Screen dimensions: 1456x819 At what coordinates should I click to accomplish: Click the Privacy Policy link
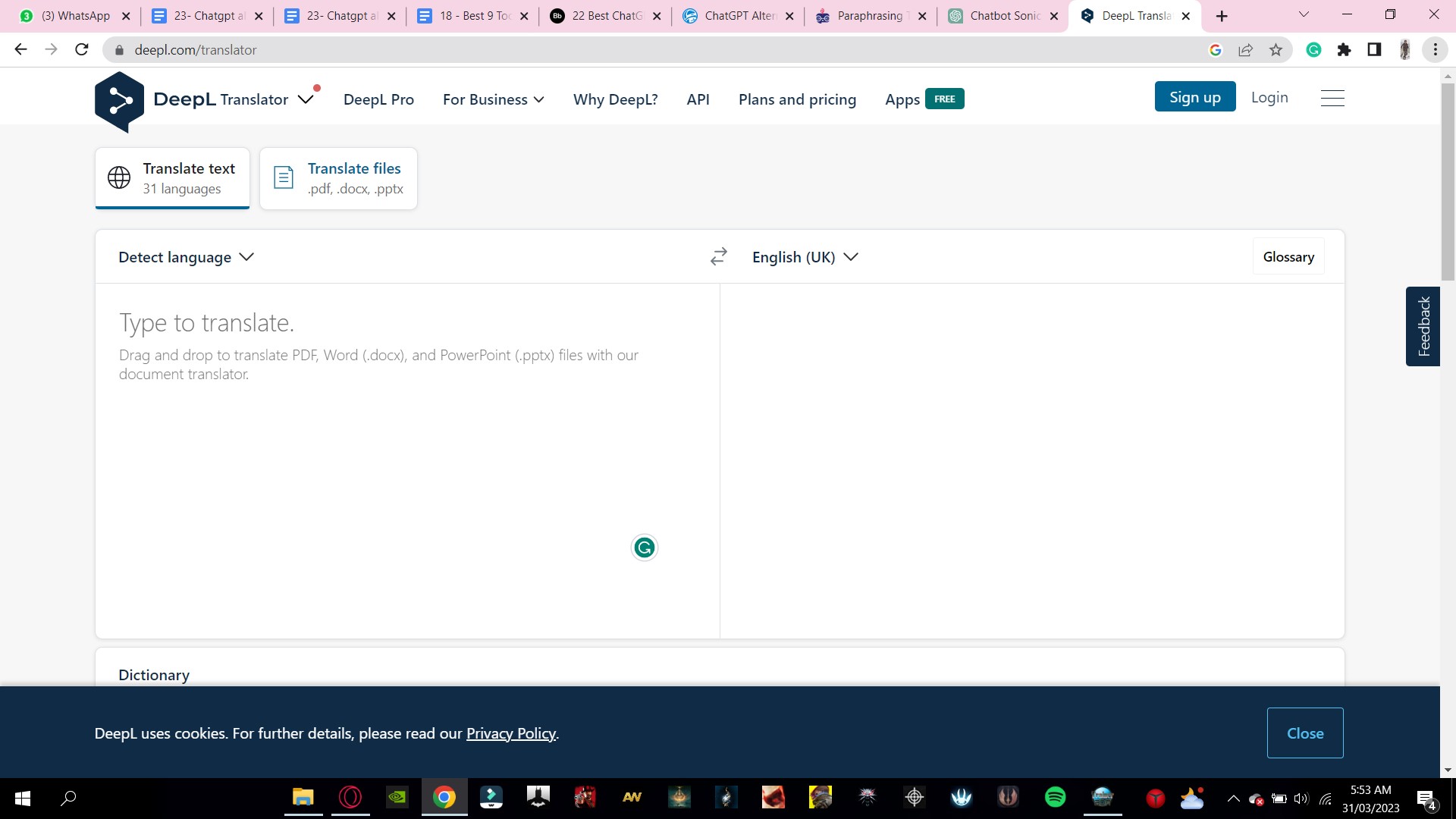pyautogui.click(x=511, y=734)
